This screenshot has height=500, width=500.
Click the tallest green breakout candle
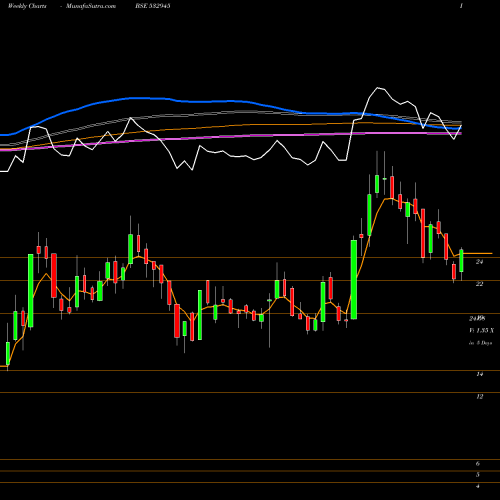point(354,279)
